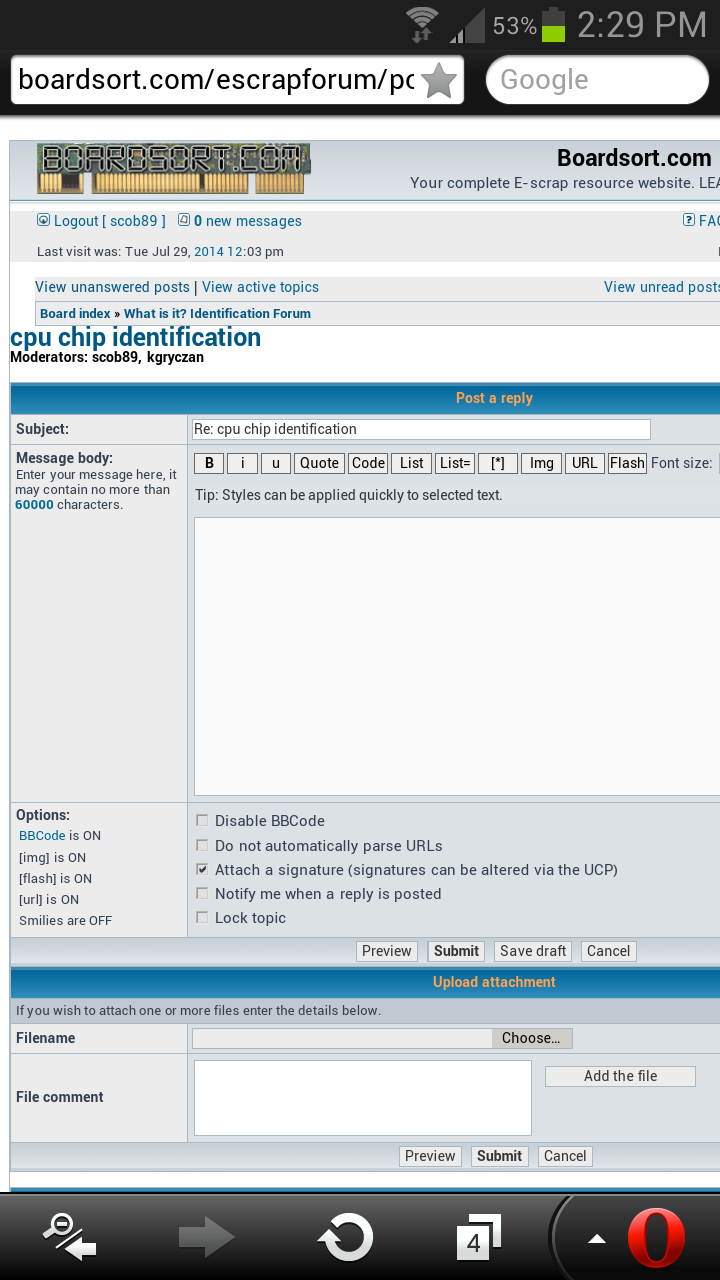
Task: Click the Bold BBCode button
Action: (x=208, y=463)
